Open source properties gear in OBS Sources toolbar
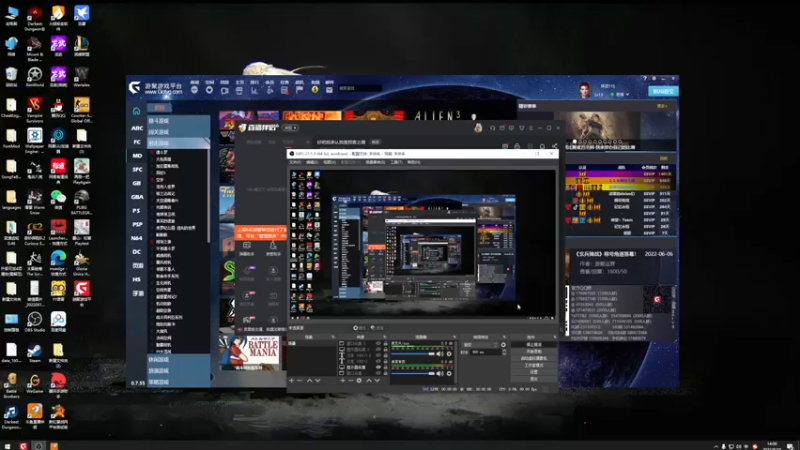This screenshot has height=450, width=800. pos(359,381)
